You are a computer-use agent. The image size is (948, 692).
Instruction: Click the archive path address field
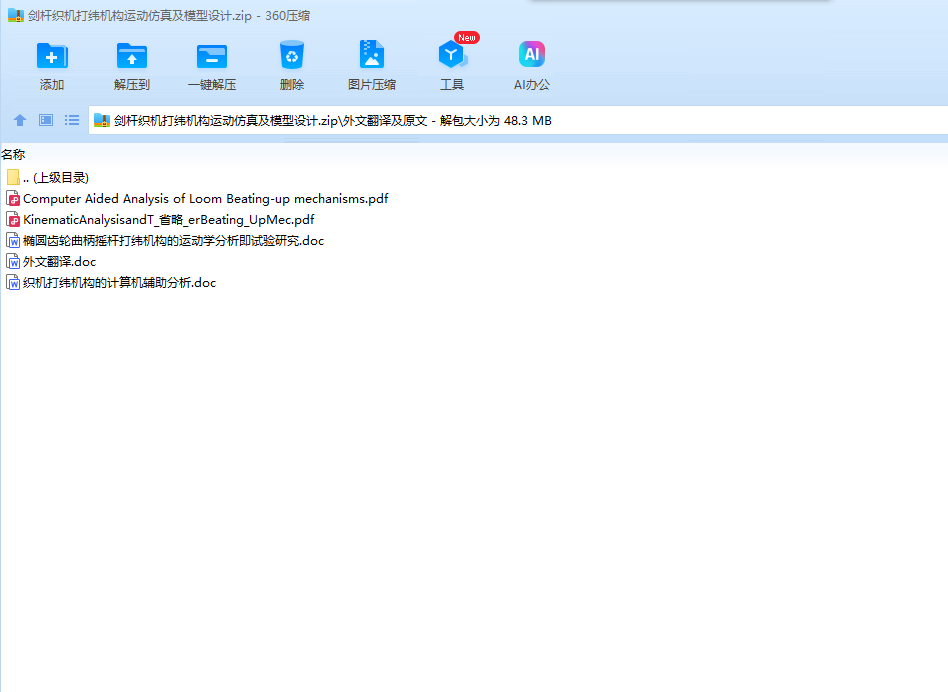[x=518, y=120]
